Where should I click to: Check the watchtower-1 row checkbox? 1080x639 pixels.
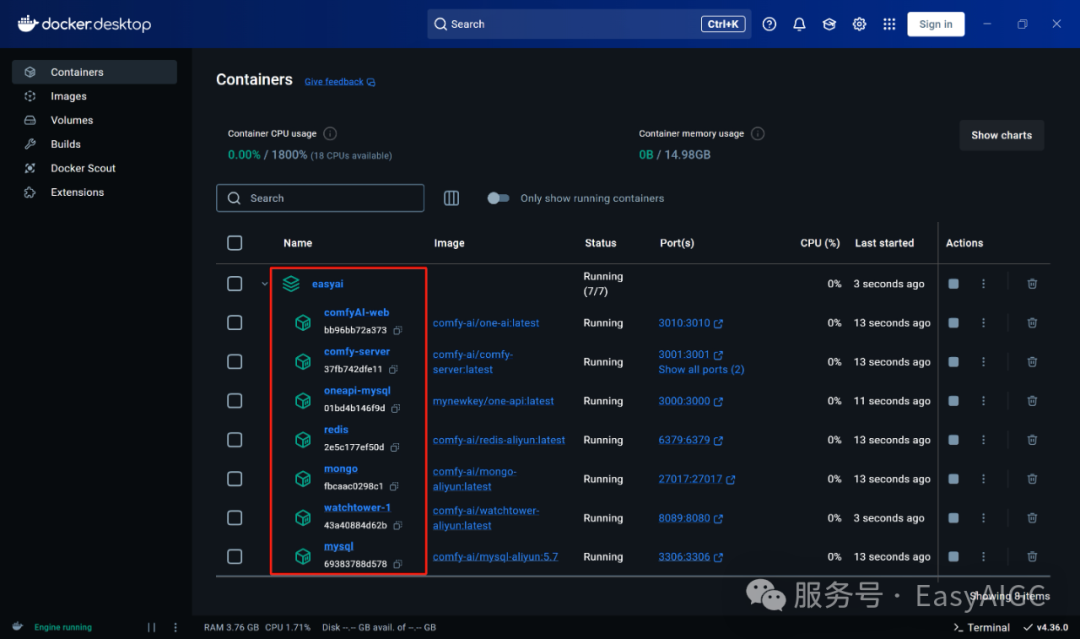(x=235, y=518)
